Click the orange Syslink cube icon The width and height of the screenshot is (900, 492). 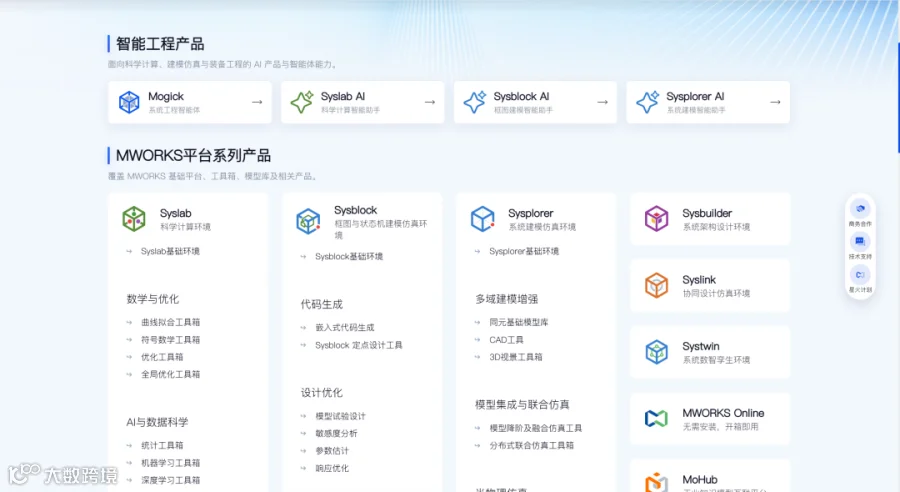pos(657,285)
